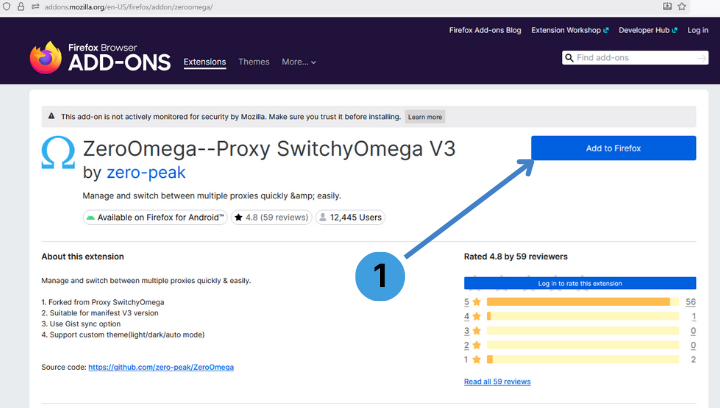Click the page install icon beside the bookmark star
The width and height of the screenshot is (720, 408).
tap(667, 6)
